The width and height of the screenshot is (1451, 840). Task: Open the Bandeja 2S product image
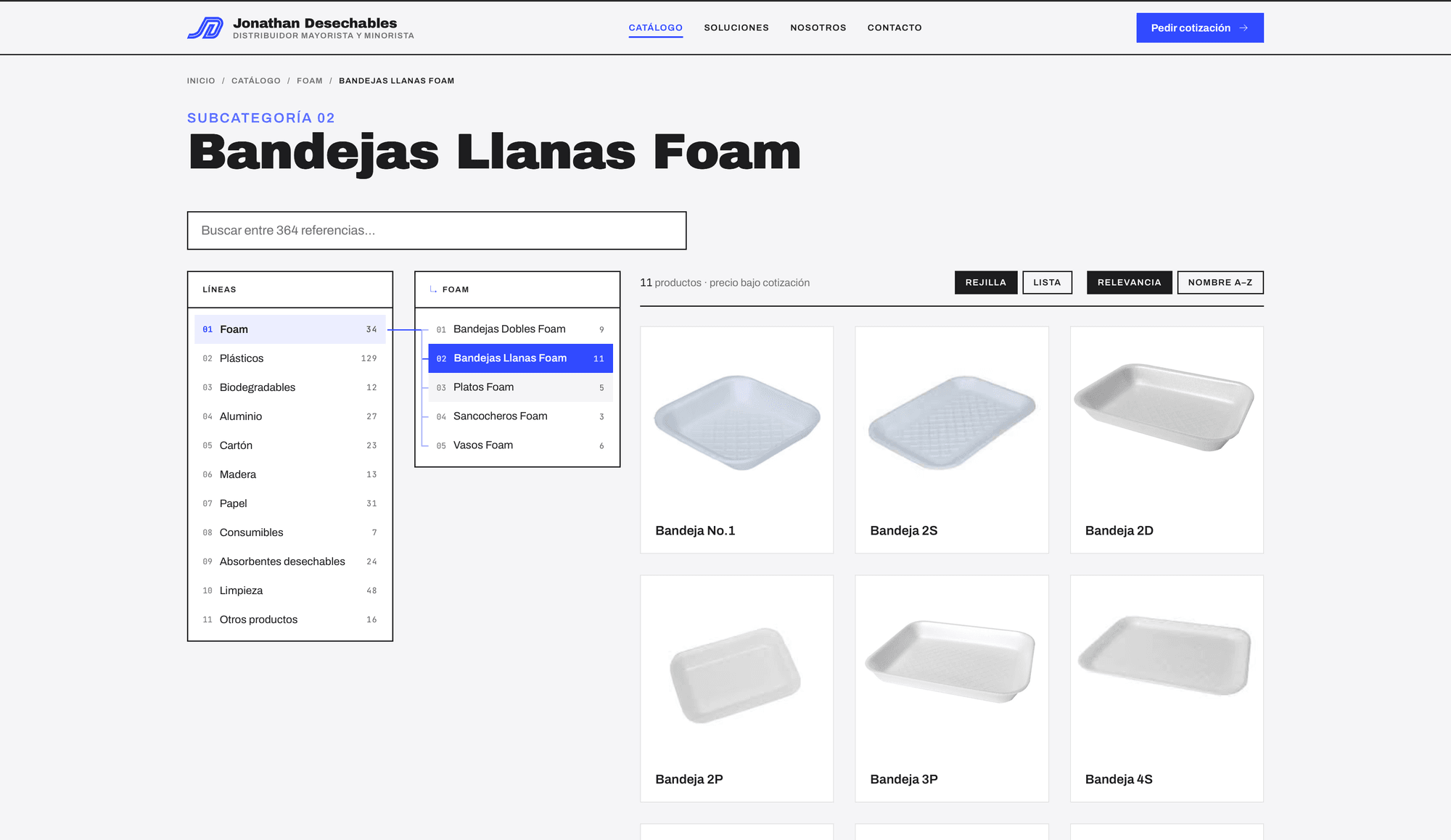pos(952,422)
